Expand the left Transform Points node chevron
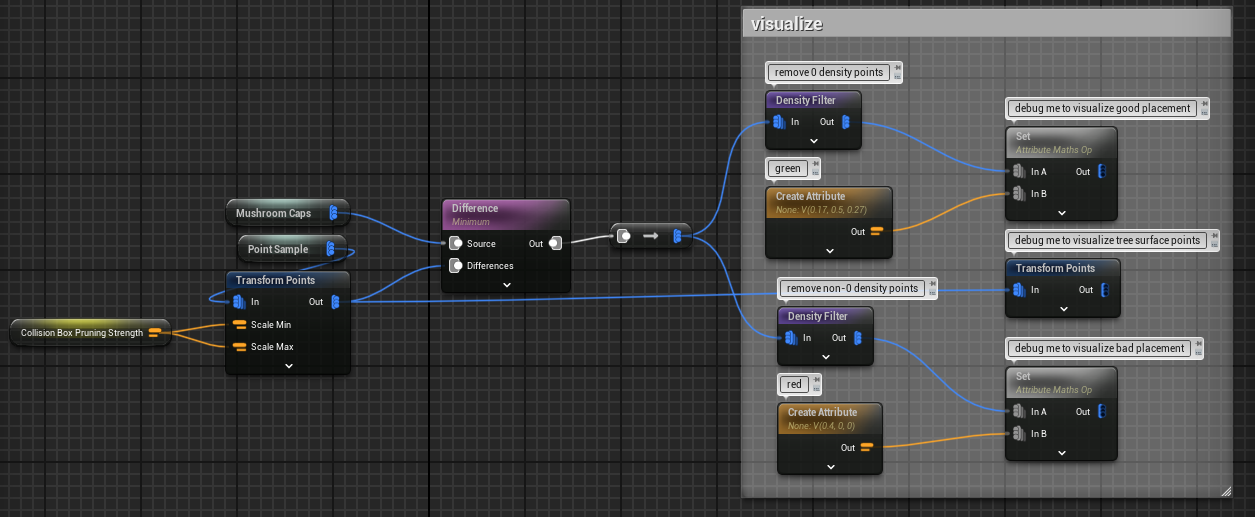The image size is (1255, 517). [288, 366]
